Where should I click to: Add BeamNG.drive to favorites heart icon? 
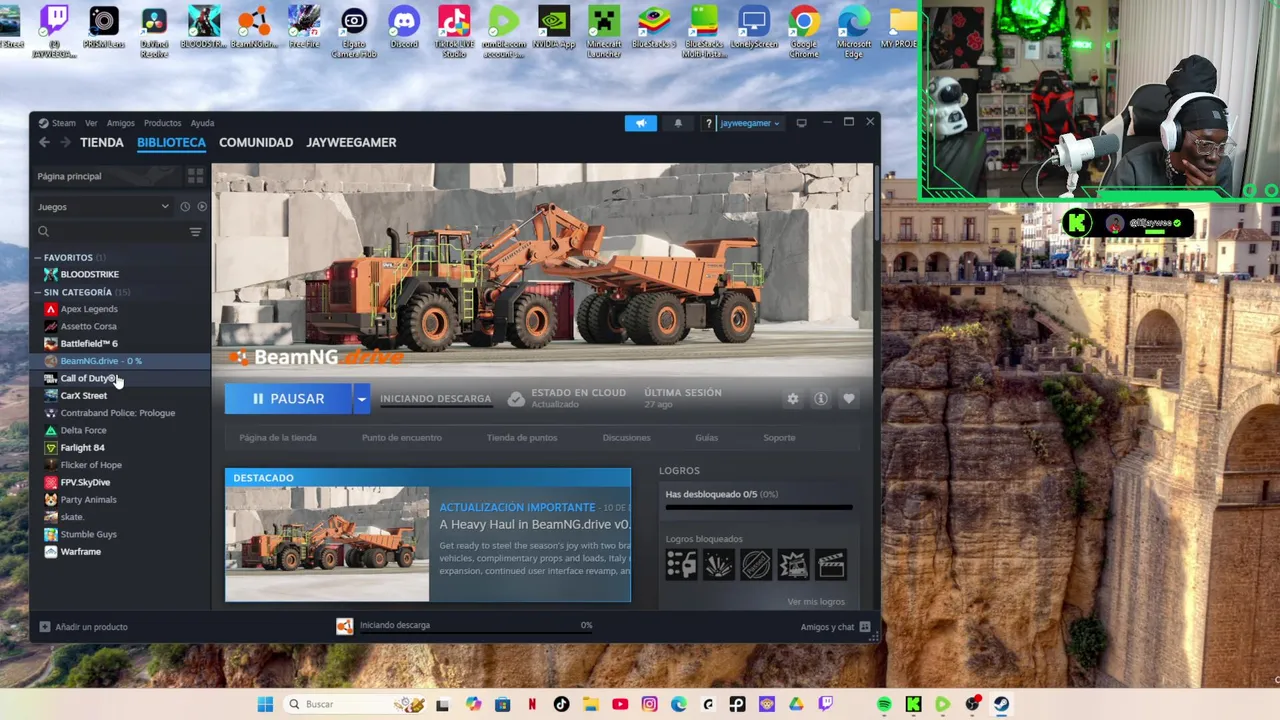click(x=849, y=399)
